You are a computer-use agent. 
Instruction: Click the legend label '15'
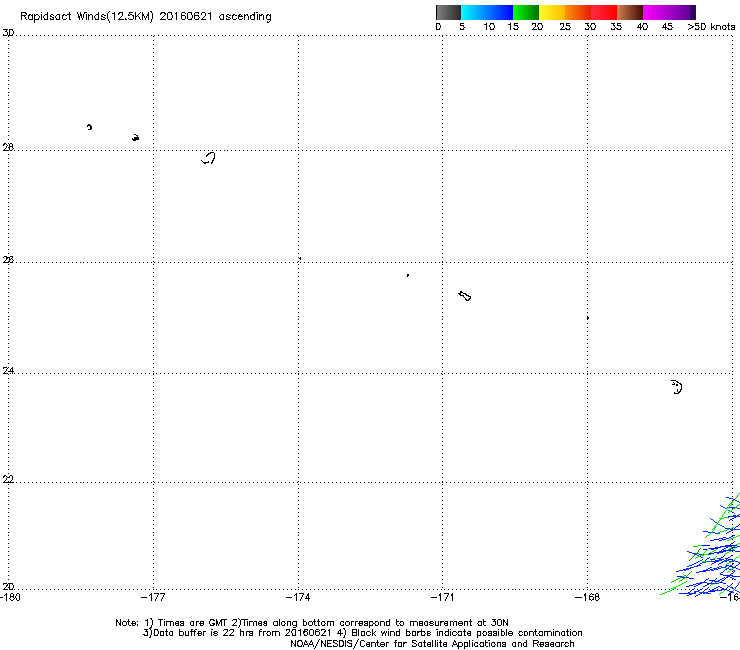513,27
